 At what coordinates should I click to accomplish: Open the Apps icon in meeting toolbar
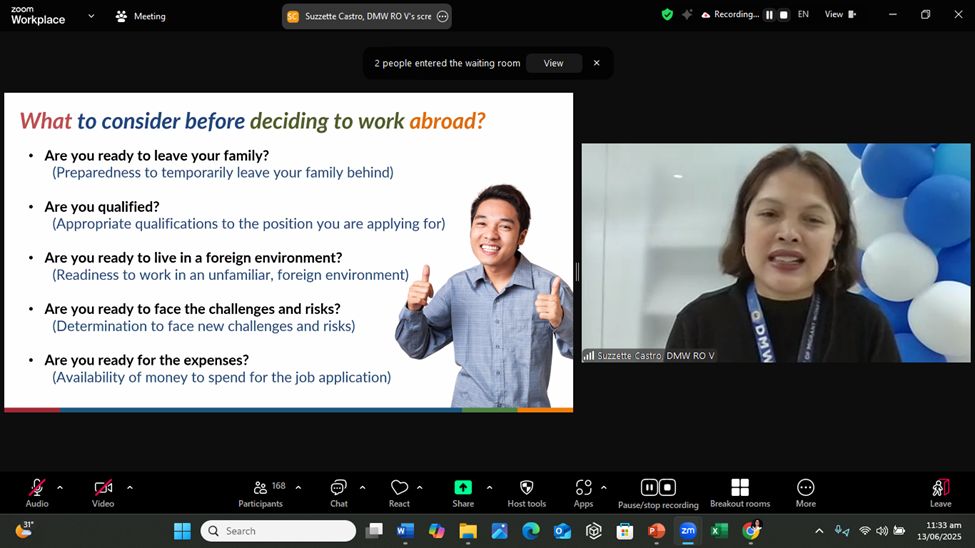tap(583, 488)
